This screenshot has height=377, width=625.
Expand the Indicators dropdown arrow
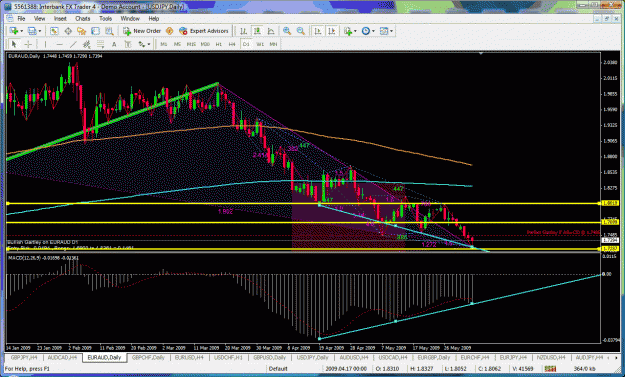click(355, 31)
